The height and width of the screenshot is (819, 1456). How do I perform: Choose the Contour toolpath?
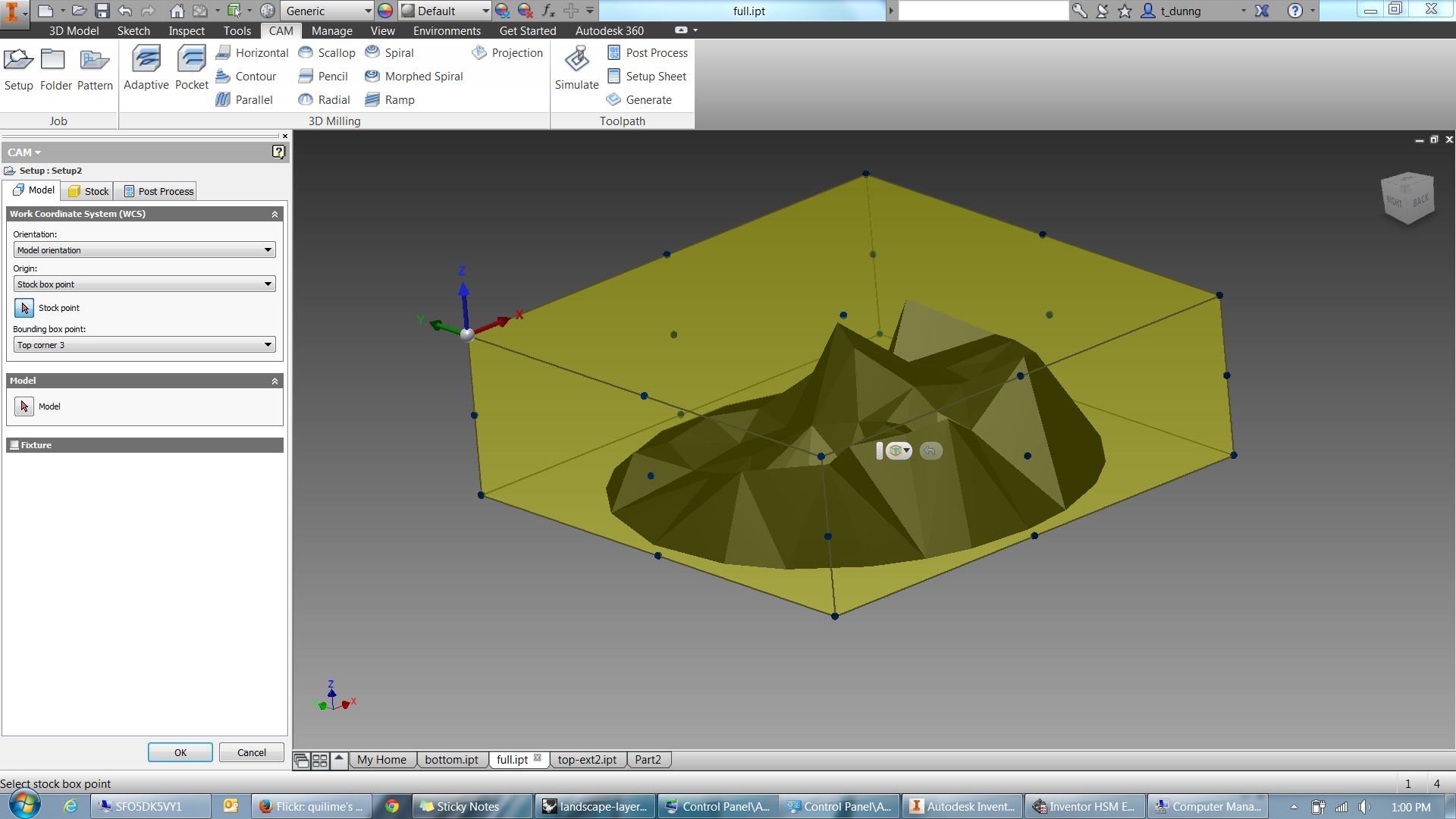click(246, 76)
